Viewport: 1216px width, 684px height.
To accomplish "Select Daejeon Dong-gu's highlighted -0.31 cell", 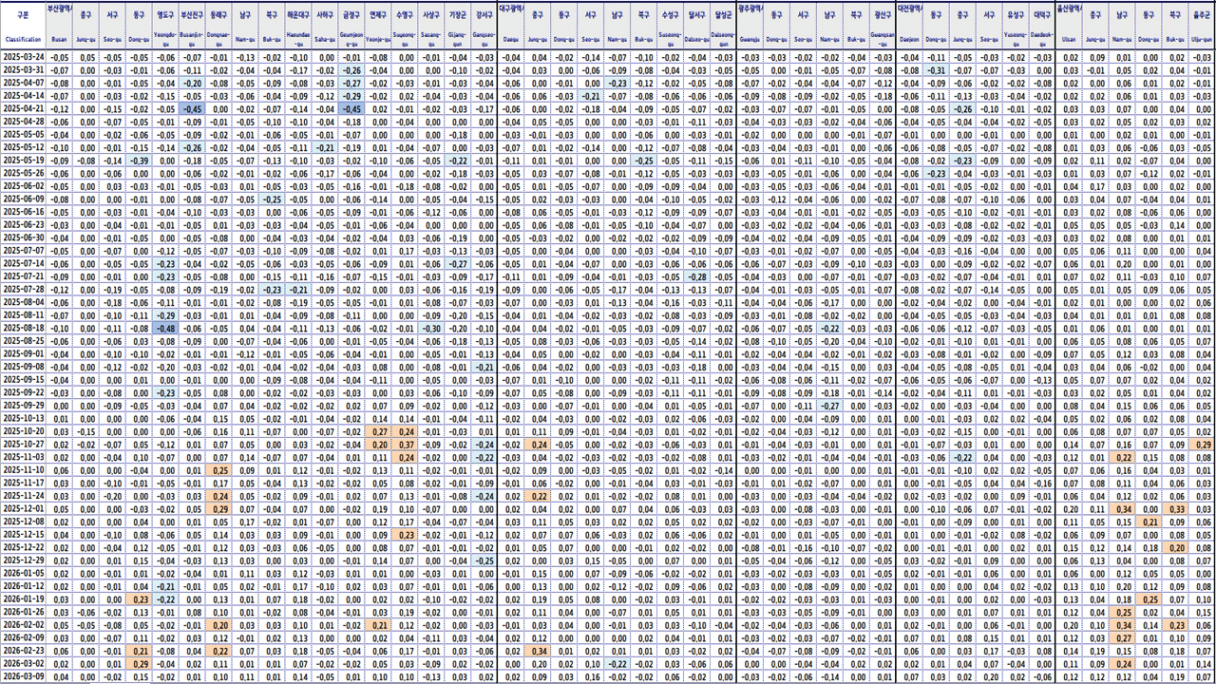I will (x=935, y=71).
